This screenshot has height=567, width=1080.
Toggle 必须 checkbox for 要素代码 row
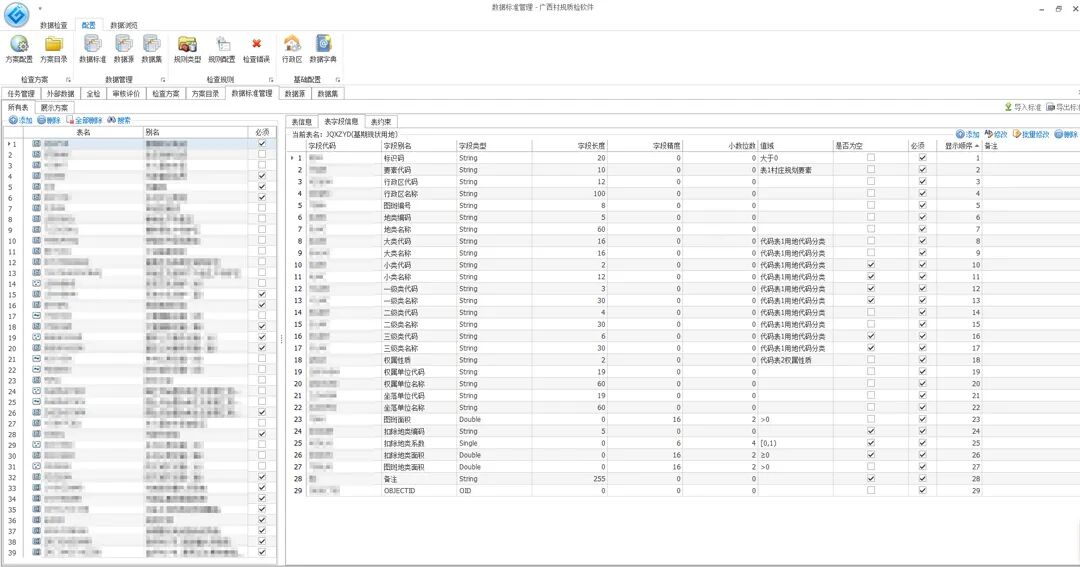pyautogui.click(x=922, y=169)
